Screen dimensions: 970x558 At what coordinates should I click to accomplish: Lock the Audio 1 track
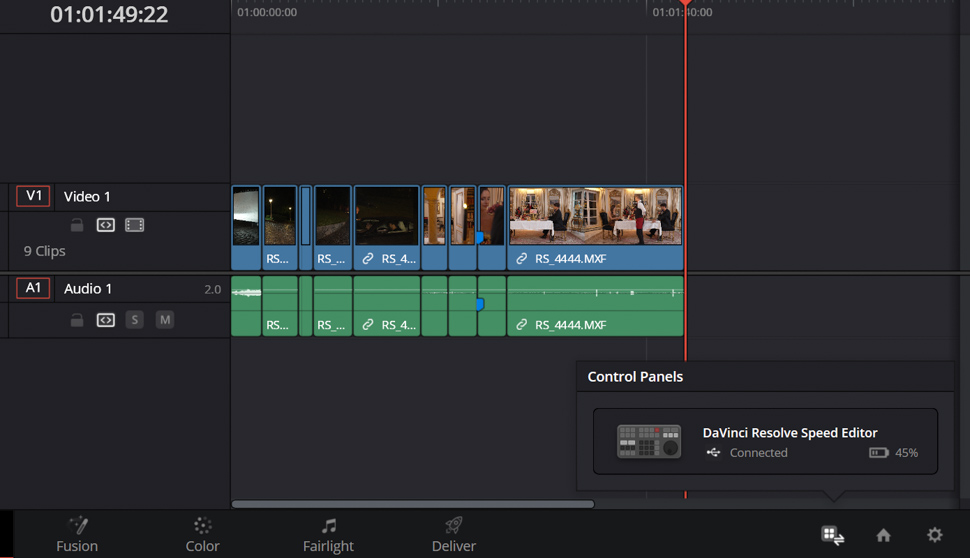[77, 320]
